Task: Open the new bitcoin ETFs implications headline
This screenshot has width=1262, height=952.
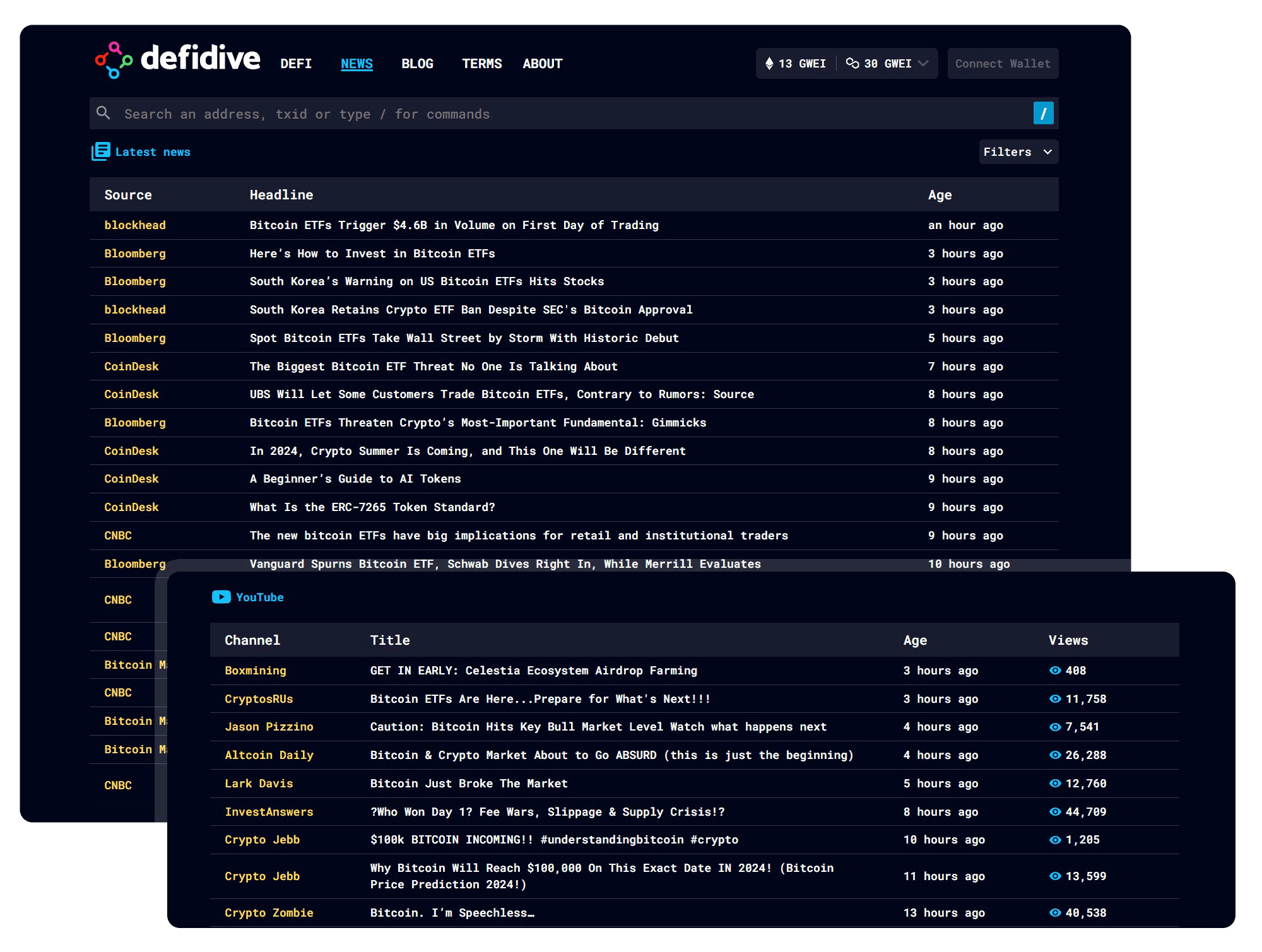Action: pos(519,536)
